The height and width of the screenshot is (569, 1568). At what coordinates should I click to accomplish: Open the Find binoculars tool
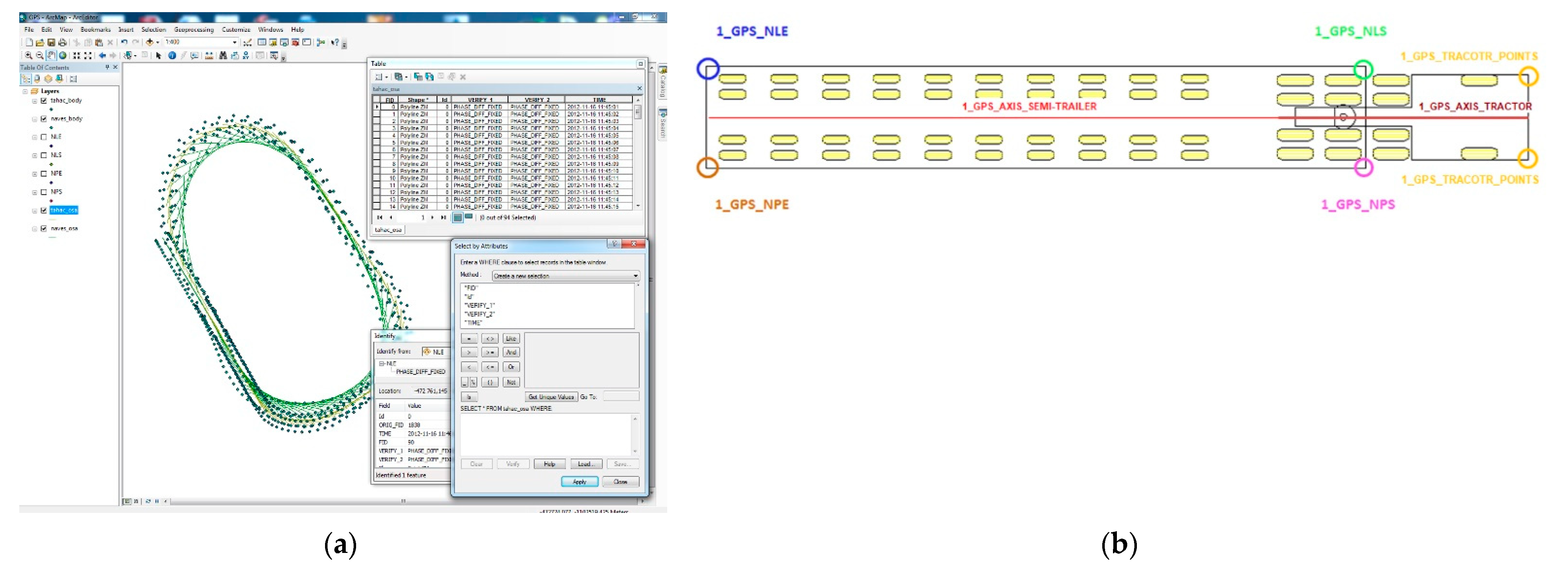pyautogui.click(x=223, y=55)
